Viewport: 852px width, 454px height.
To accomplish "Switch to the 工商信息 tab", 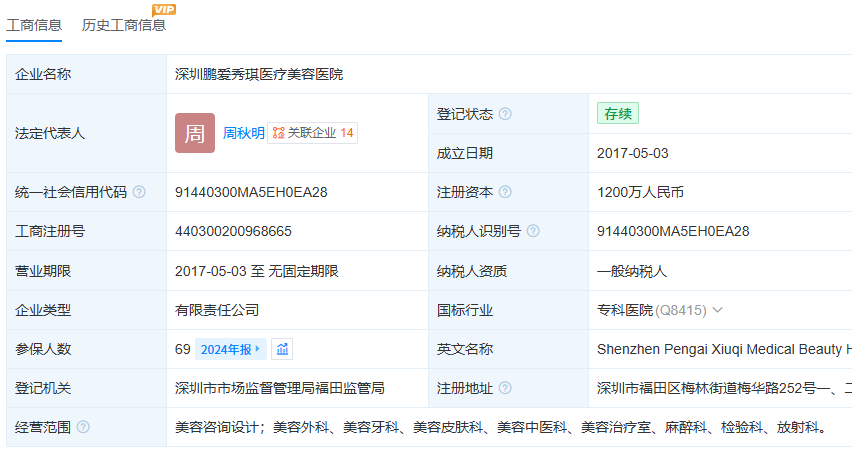I will tap(34, 25).
